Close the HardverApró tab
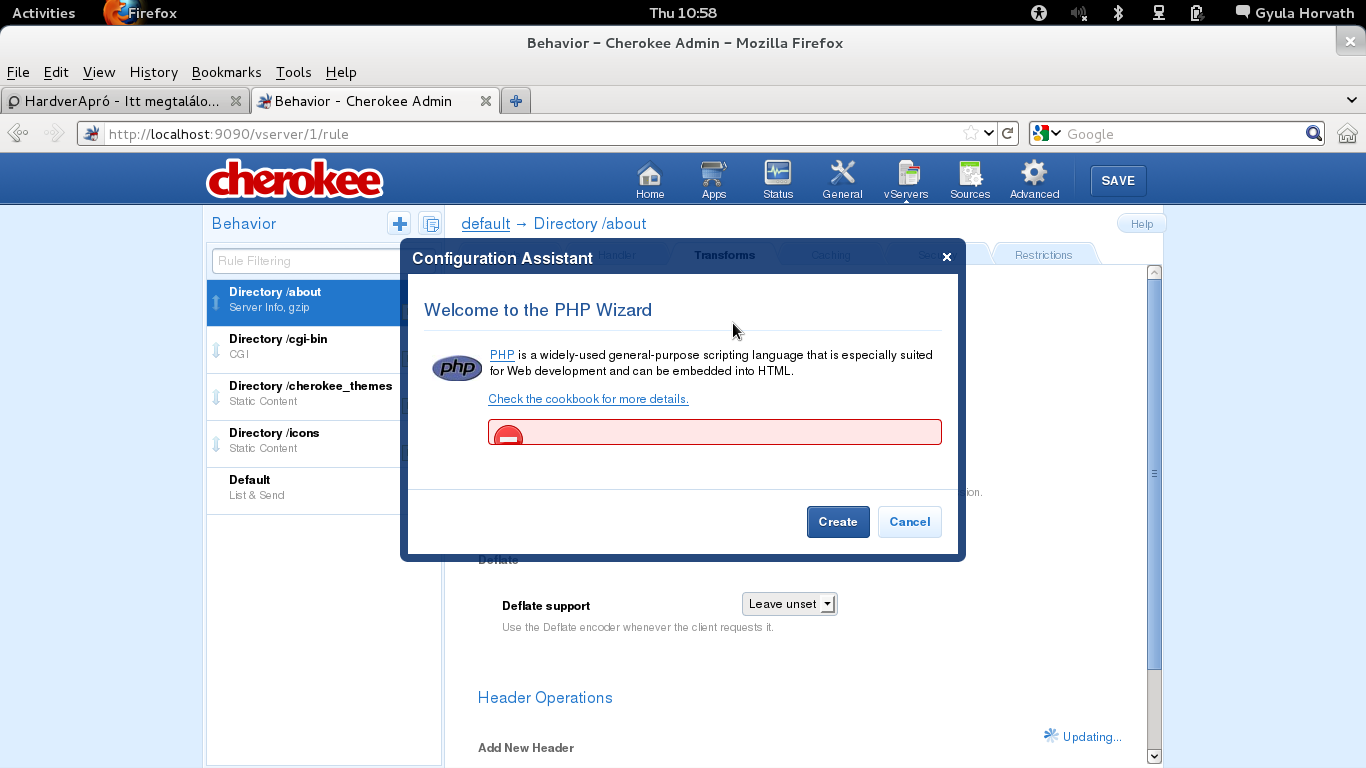Screen dimensions: 1366x768 point(236,101)
